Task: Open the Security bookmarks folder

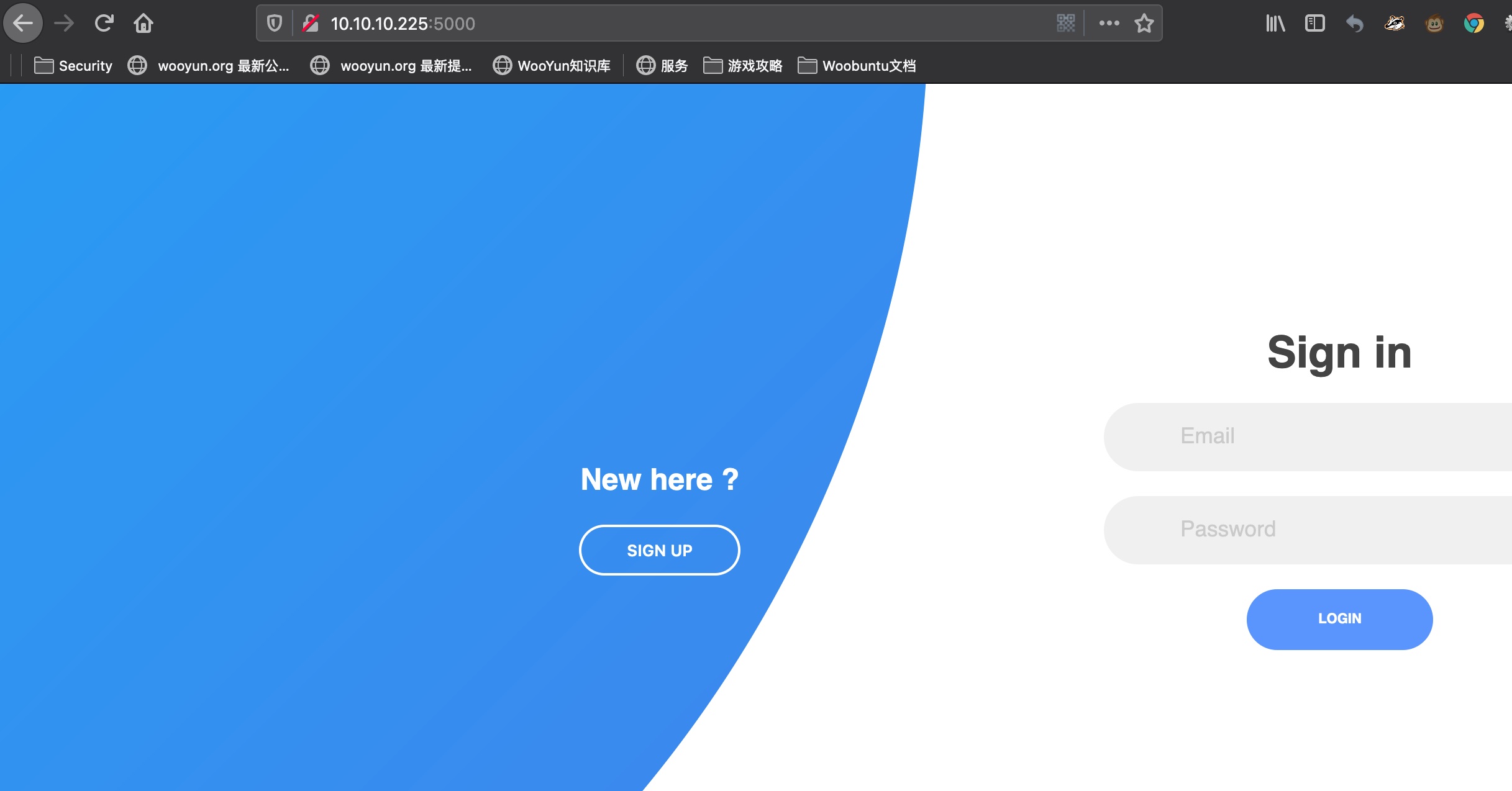Action: [73, 66]
